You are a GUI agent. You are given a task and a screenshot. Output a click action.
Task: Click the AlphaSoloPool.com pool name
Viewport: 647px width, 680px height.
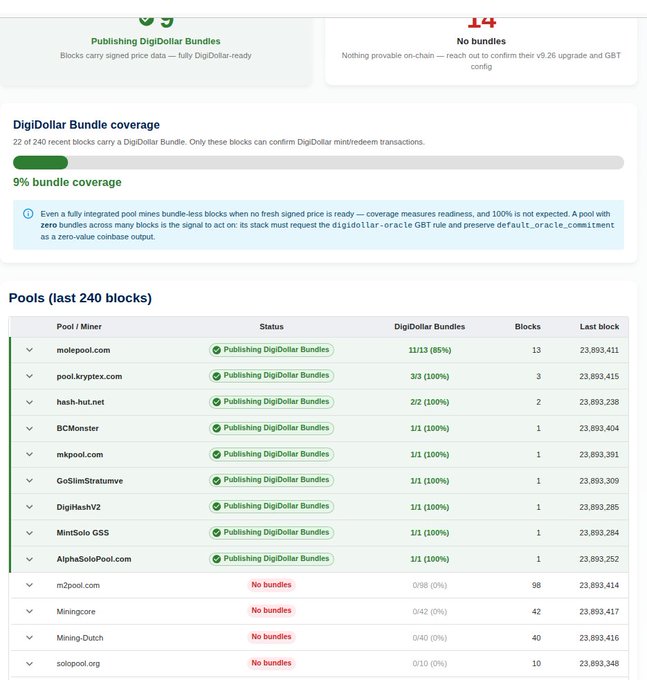(x=94, y=559)
